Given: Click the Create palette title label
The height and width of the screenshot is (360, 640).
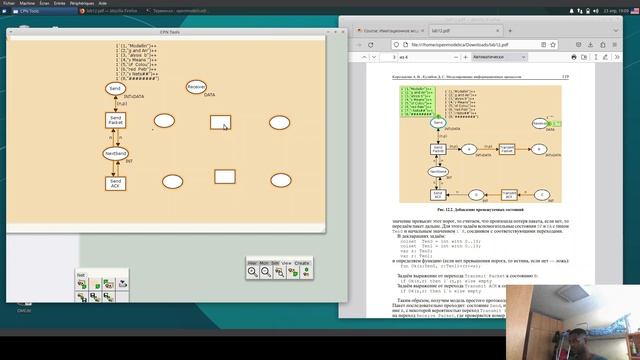Looking at the screenshot, I should pyautogui.click(x=302, y=263).
